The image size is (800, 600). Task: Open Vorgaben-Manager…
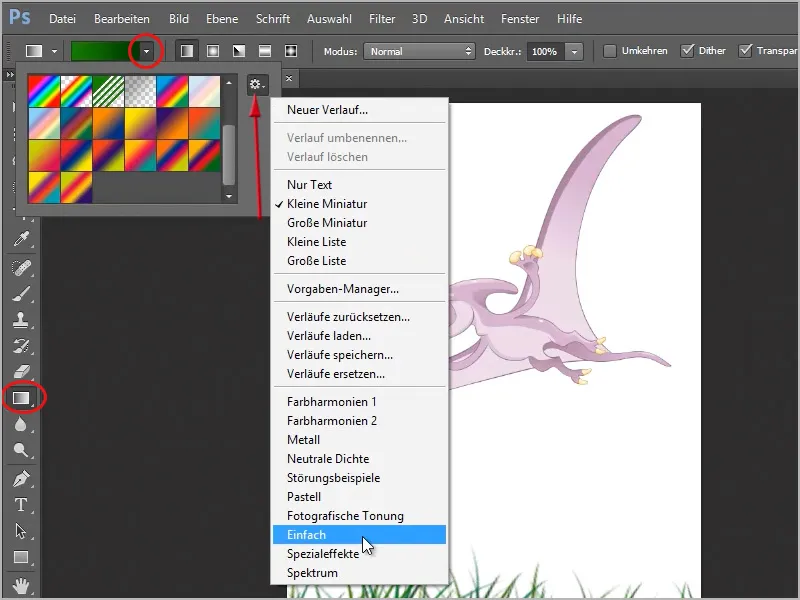359,289
